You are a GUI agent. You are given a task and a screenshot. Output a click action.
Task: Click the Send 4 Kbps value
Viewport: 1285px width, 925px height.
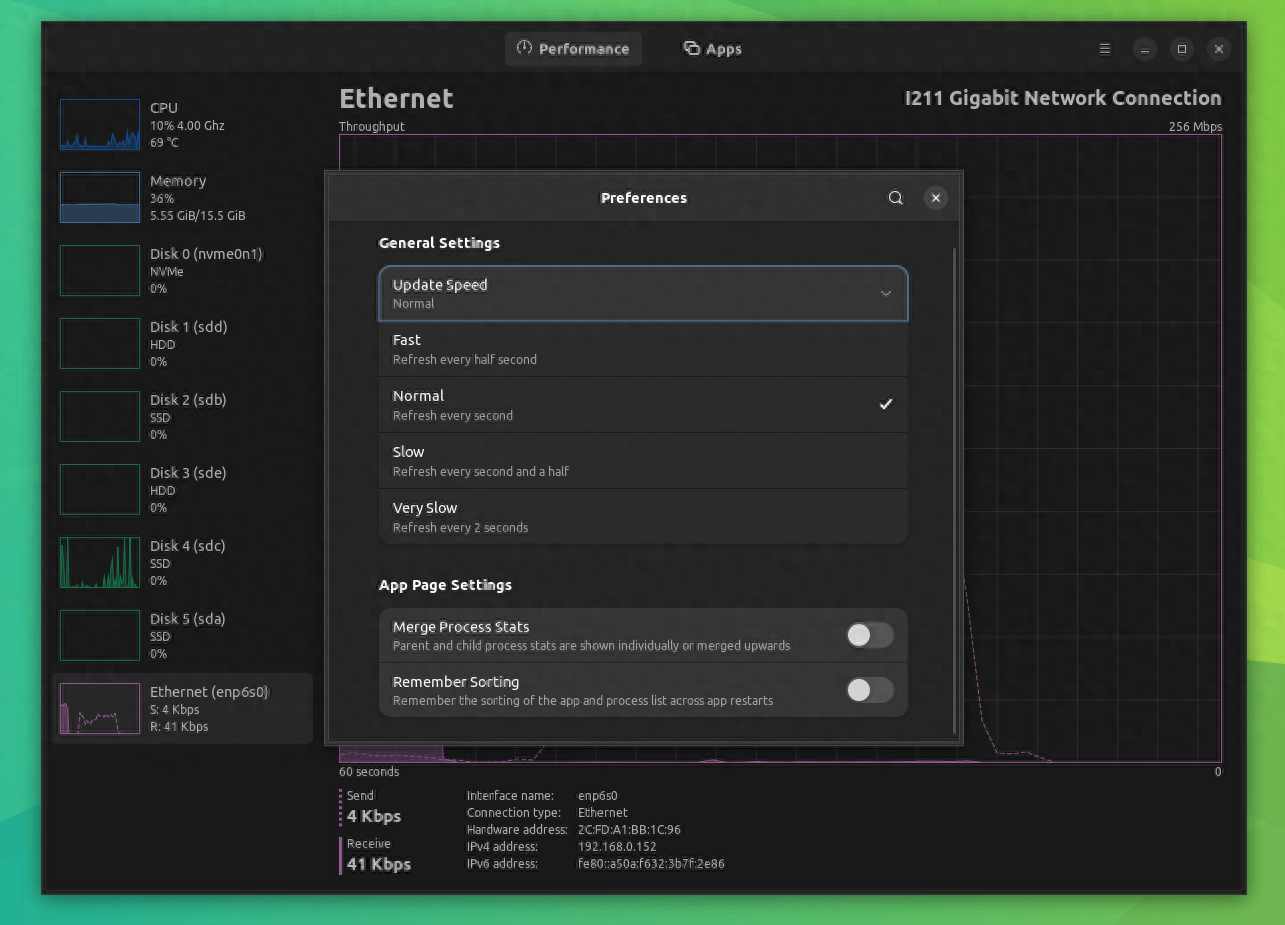(374, 816)
